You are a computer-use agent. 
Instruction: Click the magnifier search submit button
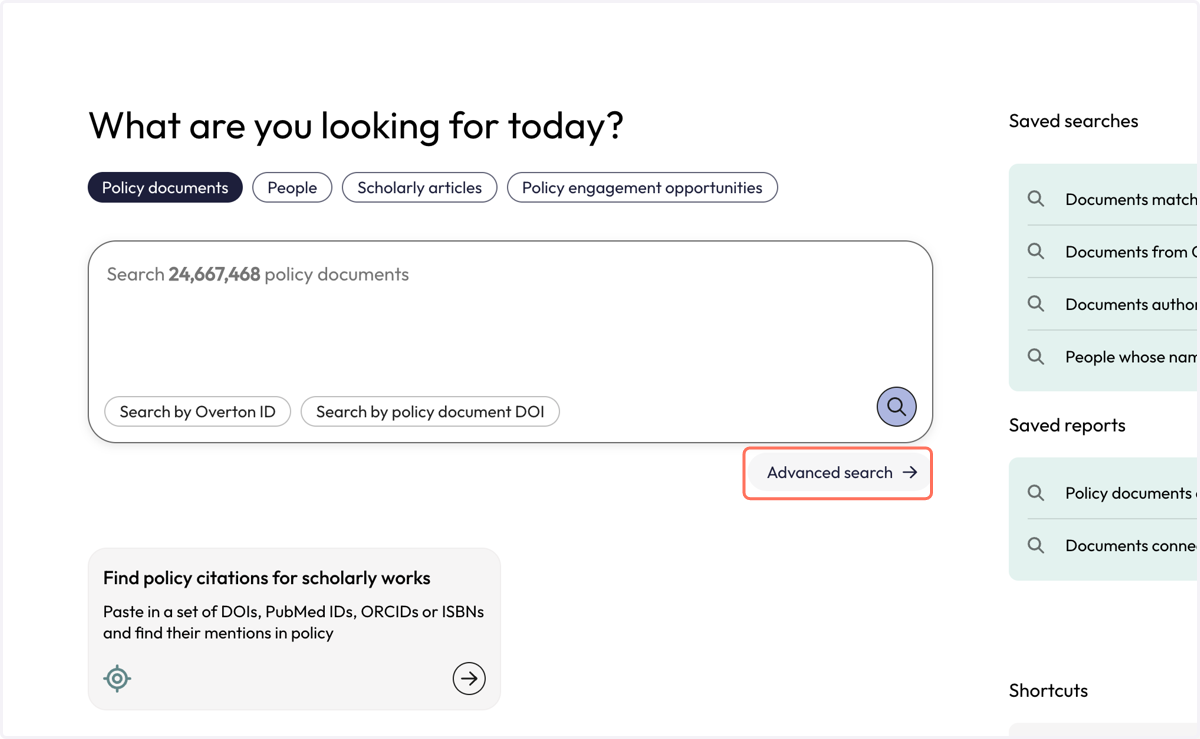coord(896,407)
